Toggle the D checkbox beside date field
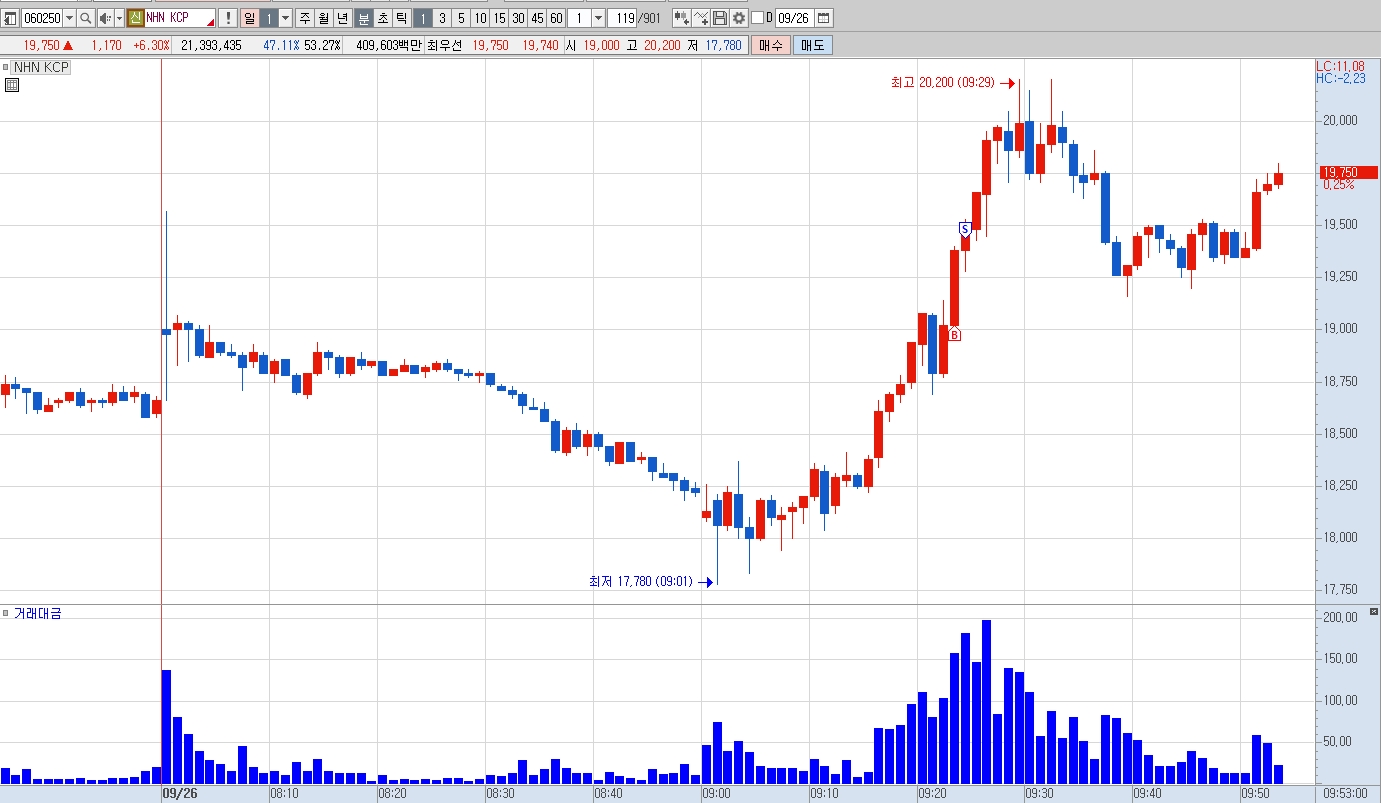Screen dimensions: 1381x803 tap(757, 18)
